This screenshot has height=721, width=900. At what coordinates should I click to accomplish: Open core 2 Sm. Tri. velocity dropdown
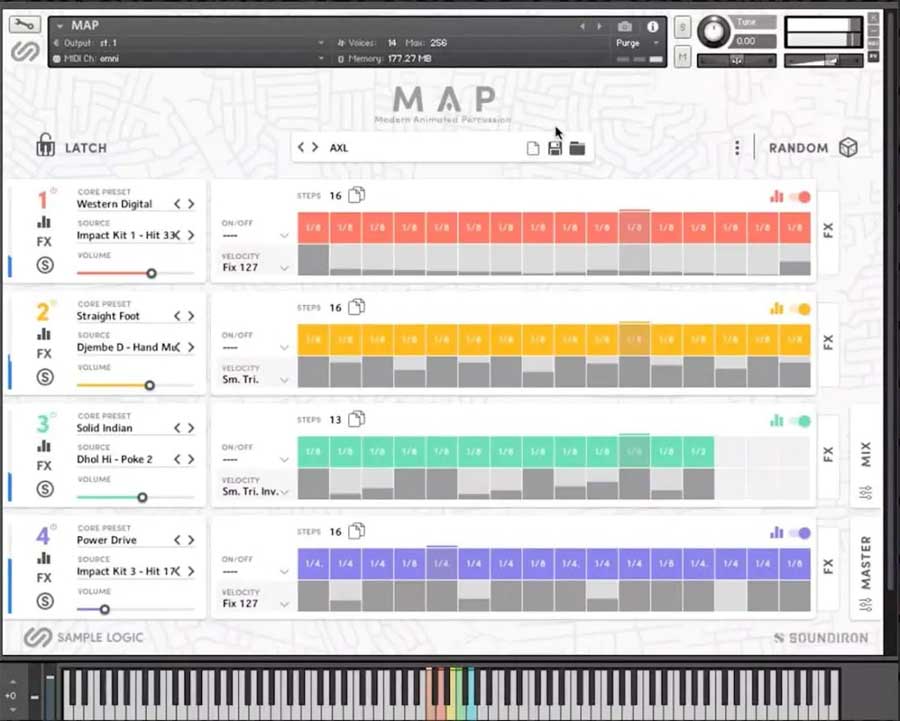pyautogui.click(x=255, y=379)
